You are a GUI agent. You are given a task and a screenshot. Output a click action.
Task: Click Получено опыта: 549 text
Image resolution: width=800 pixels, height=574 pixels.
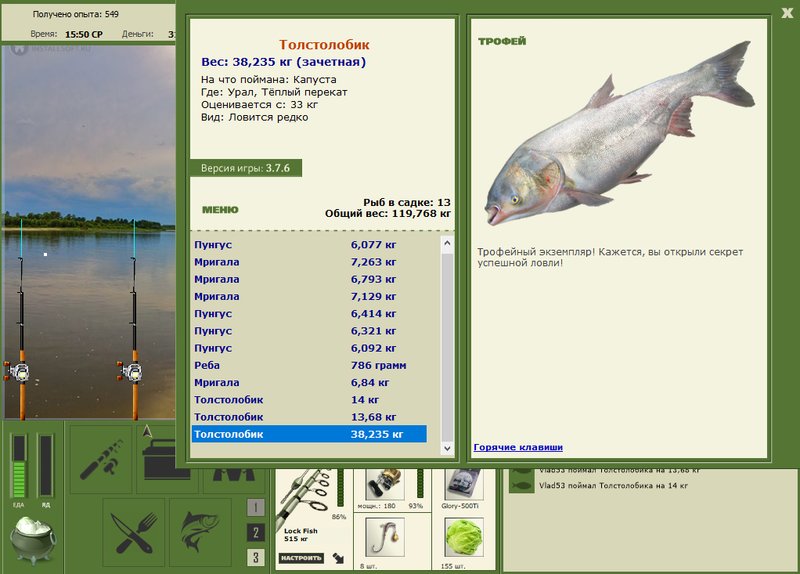pos(76,14)
